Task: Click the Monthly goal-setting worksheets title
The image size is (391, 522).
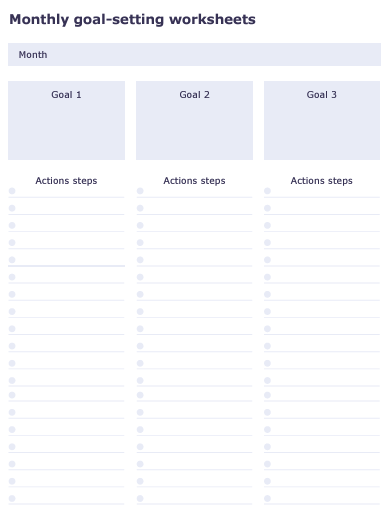Action: (x=132, y=19)
